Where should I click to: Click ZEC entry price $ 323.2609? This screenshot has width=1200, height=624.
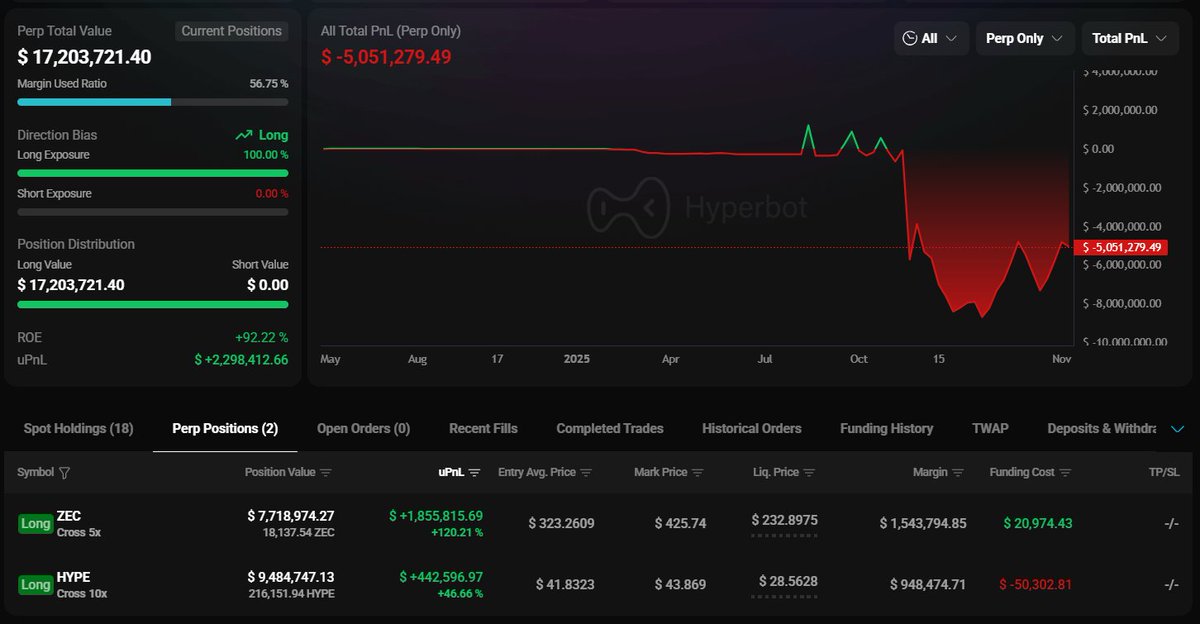561,524
